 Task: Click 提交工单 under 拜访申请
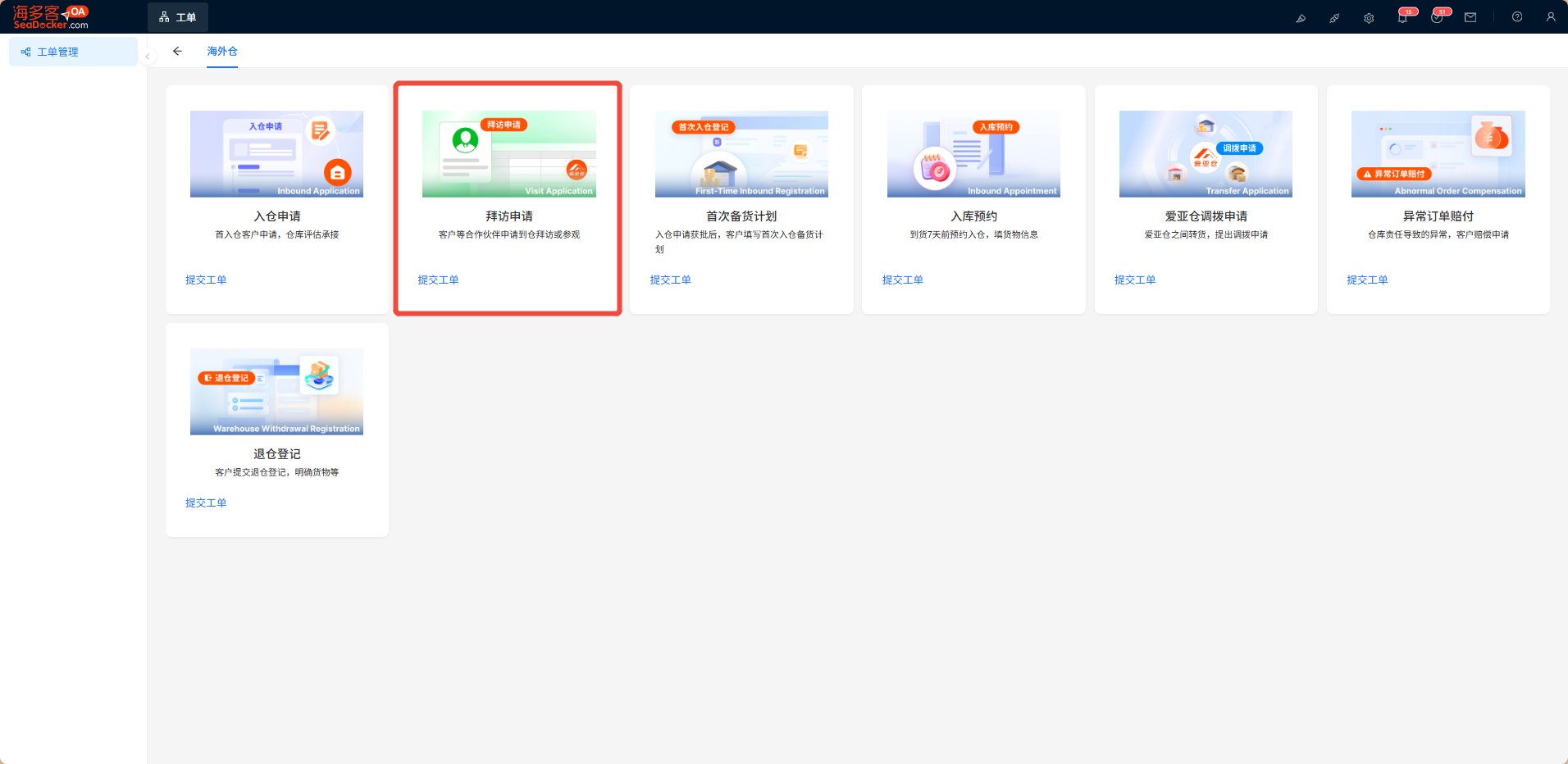pyautogui.click(x=438, y=280)
